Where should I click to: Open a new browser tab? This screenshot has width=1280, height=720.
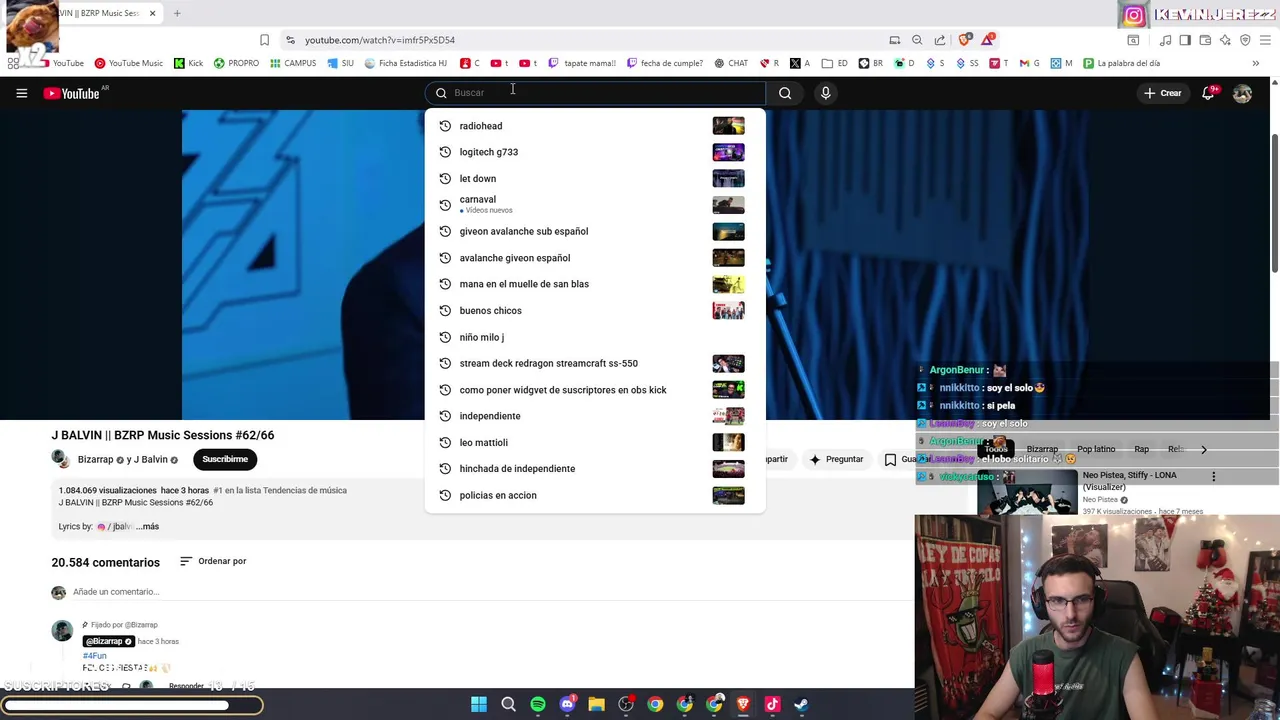(177, 13)
